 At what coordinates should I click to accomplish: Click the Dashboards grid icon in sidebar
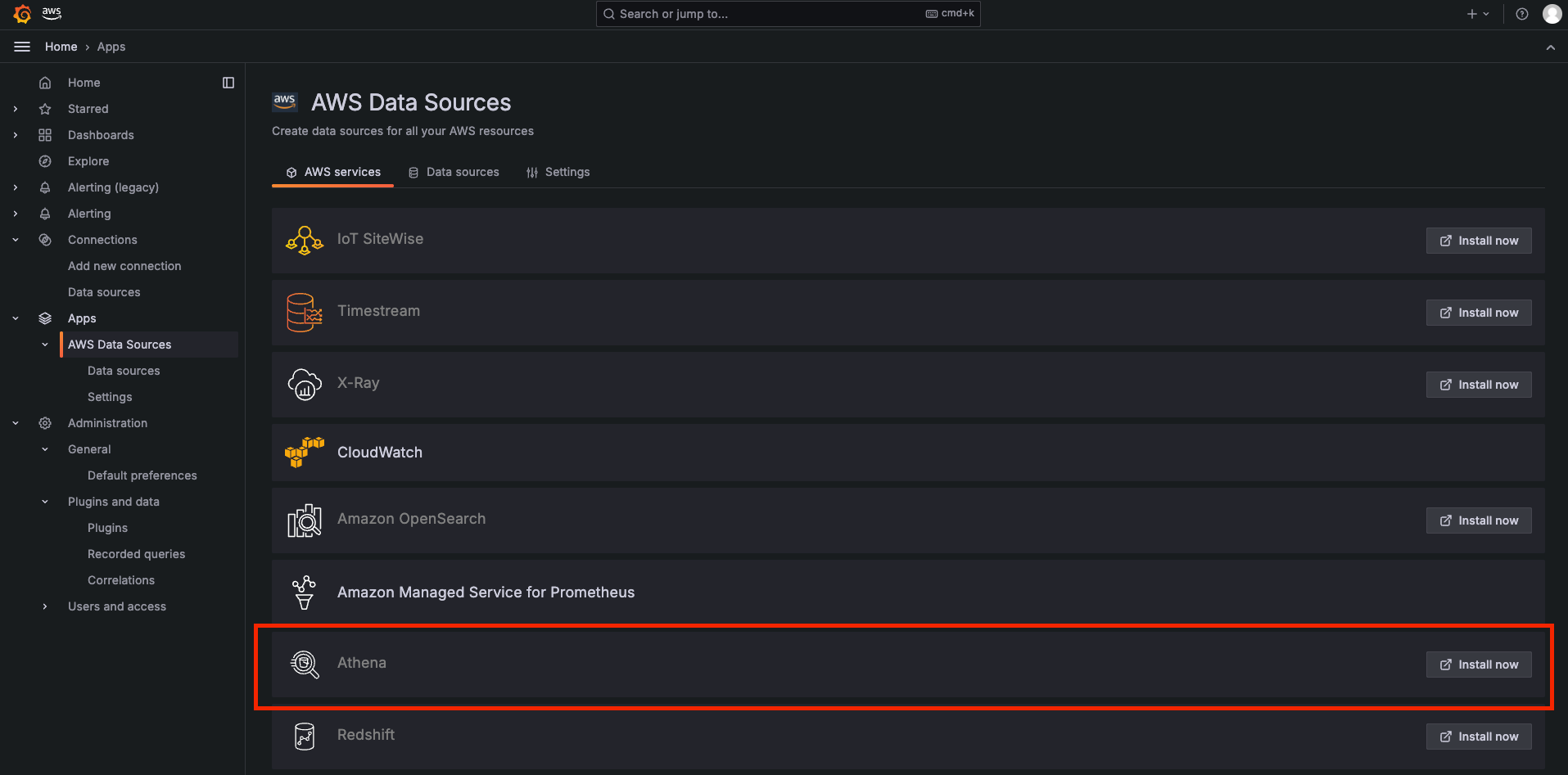(x=45, y=135)
